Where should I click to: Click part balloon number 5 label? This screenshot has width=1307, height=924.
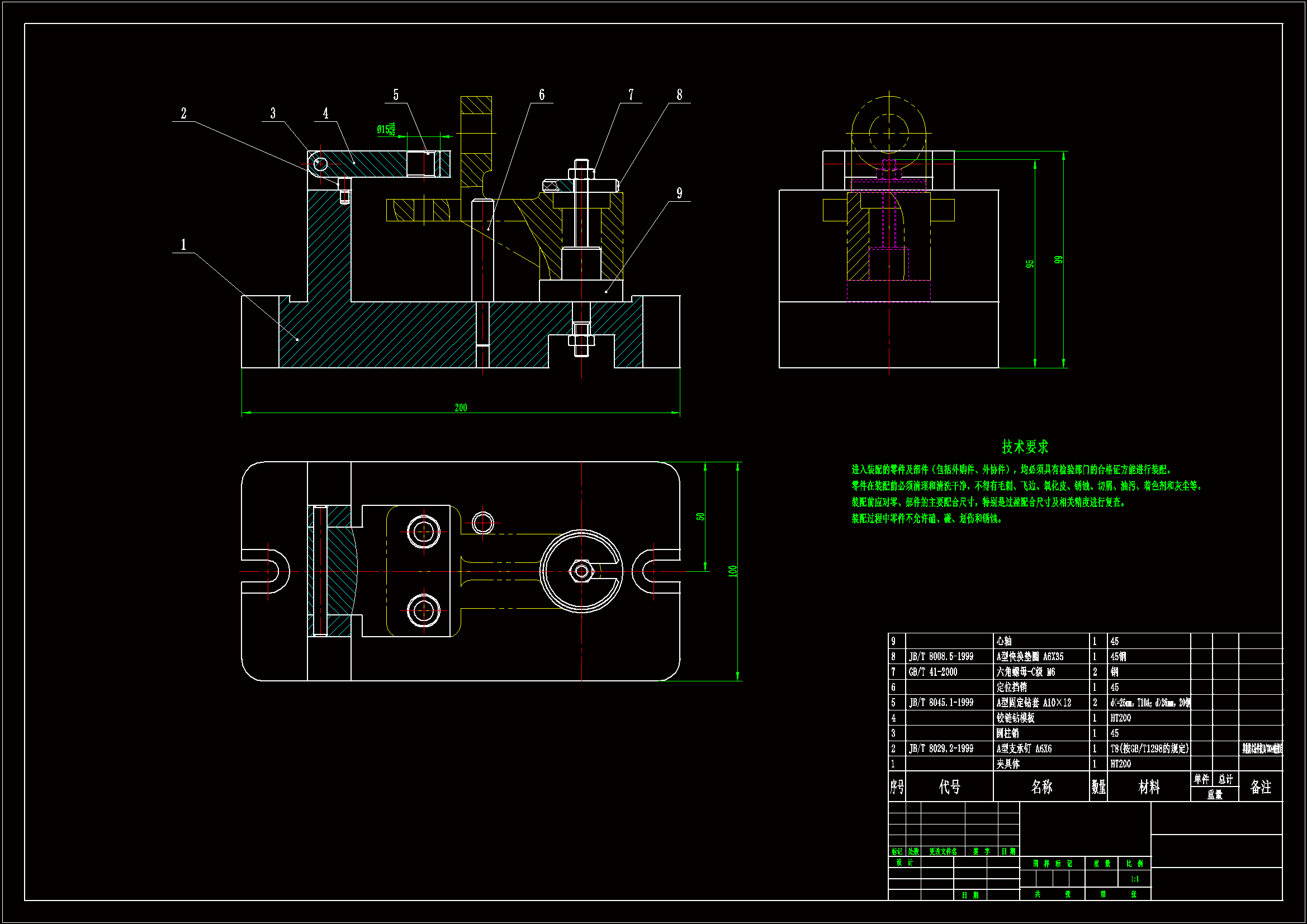point(396,94)
